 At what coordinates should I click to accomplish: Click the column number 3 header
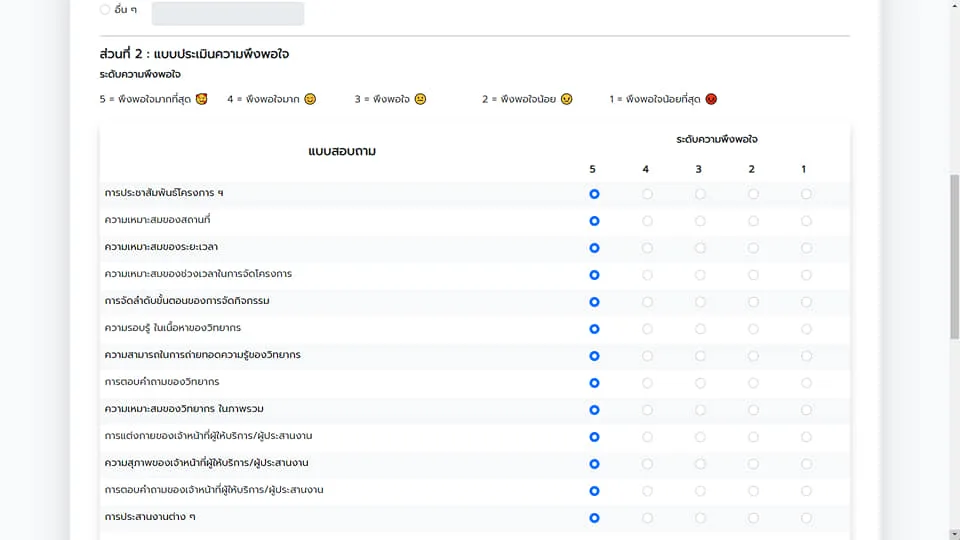click(x=699, y=169)
